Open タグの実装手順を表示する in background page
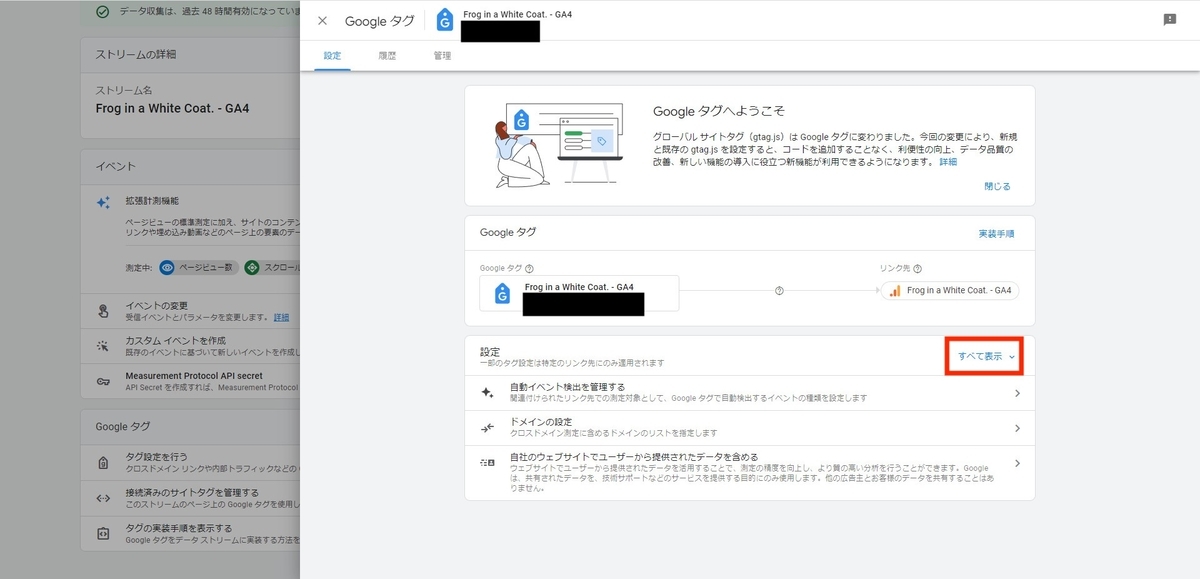1200x579 pixels. pos(190,533)
